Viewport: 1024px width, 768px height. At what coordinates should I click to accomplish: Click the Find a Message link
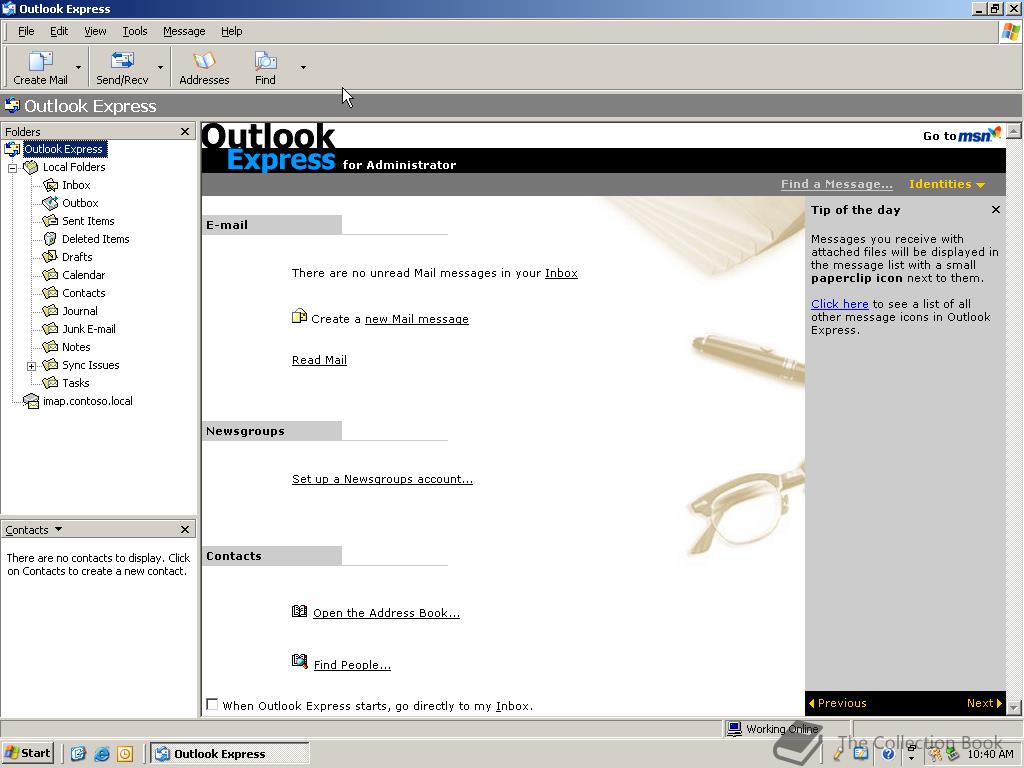[x=837, y=184]
